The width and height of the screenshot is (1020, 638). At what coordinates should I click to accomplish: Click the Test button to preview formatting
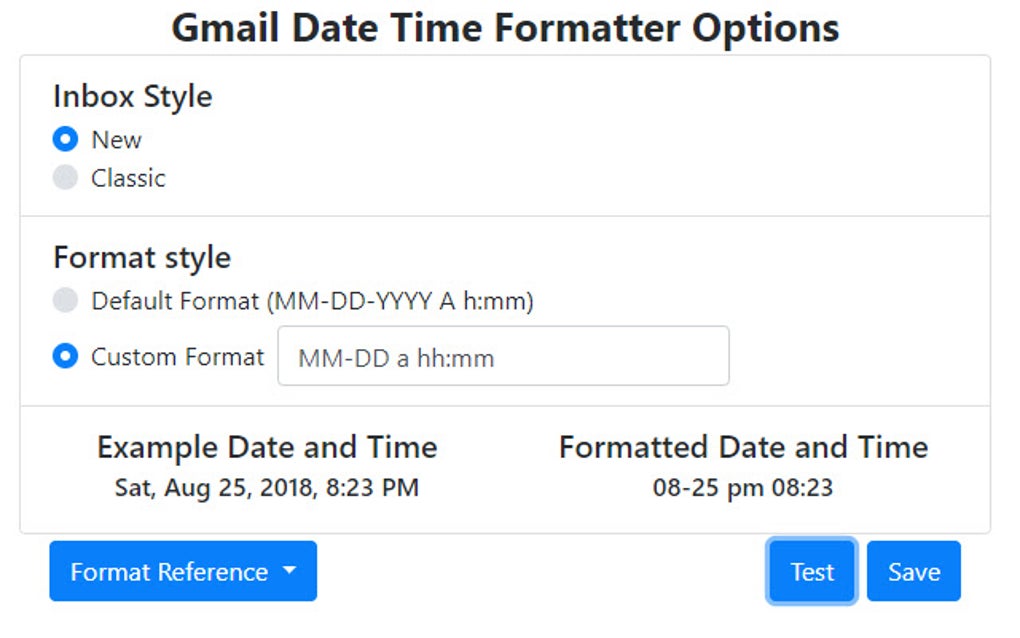[x=810, y=571]
